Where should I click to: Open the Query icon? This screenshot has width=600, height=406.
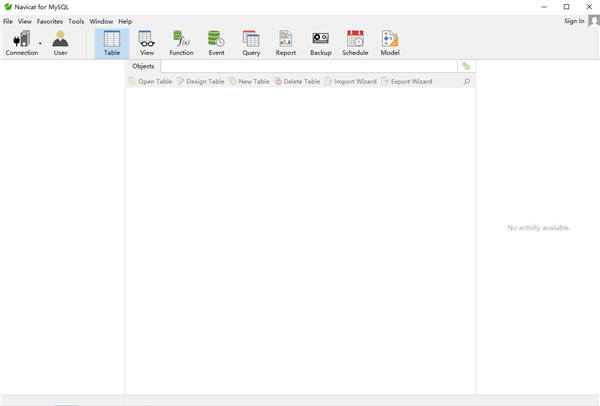(x=251, y=43)
